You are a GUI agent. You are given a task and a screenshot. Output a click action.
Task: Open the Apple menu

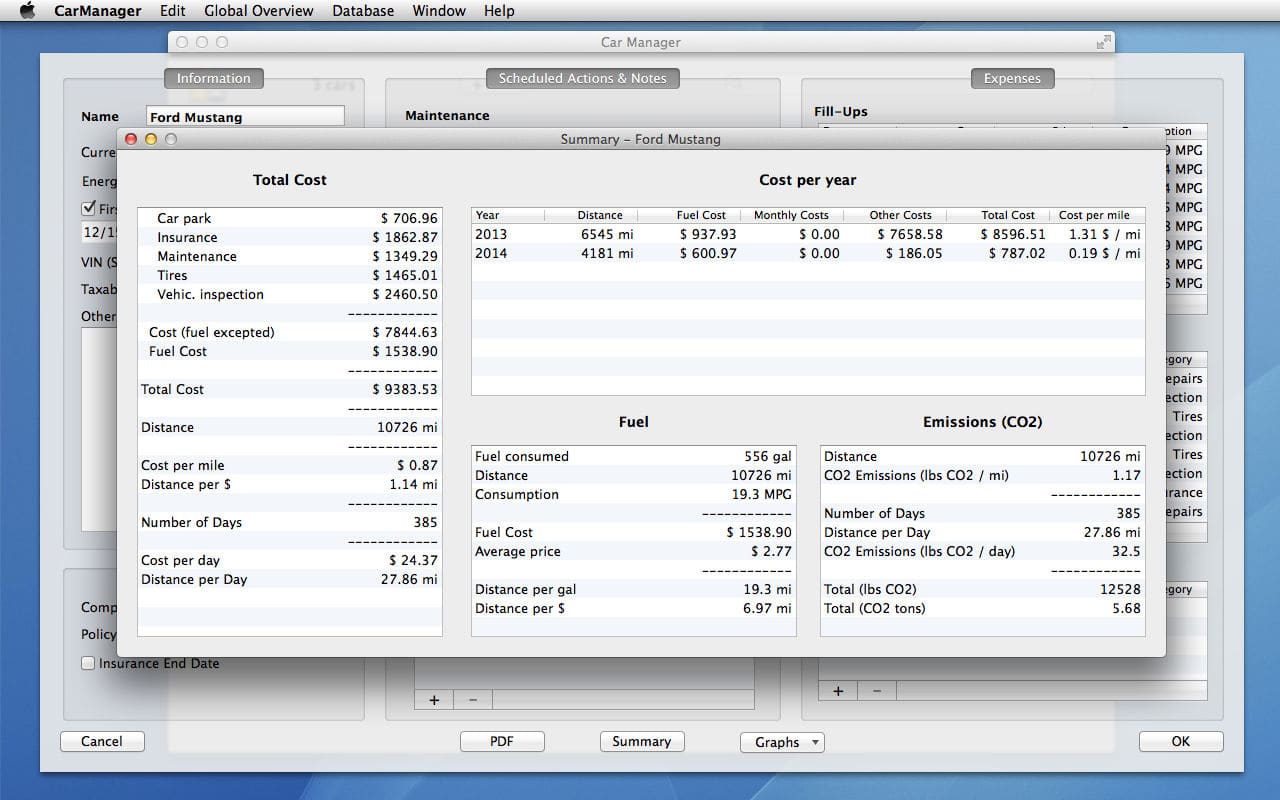[27, 11]
